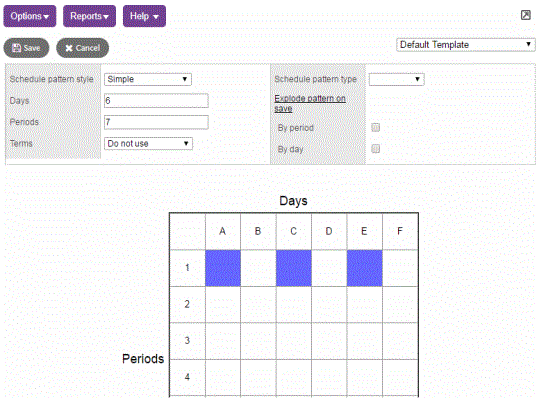Open the Schedule pattern style dropdown
Screen dimensions: 539x399
[x=148, y=79]
